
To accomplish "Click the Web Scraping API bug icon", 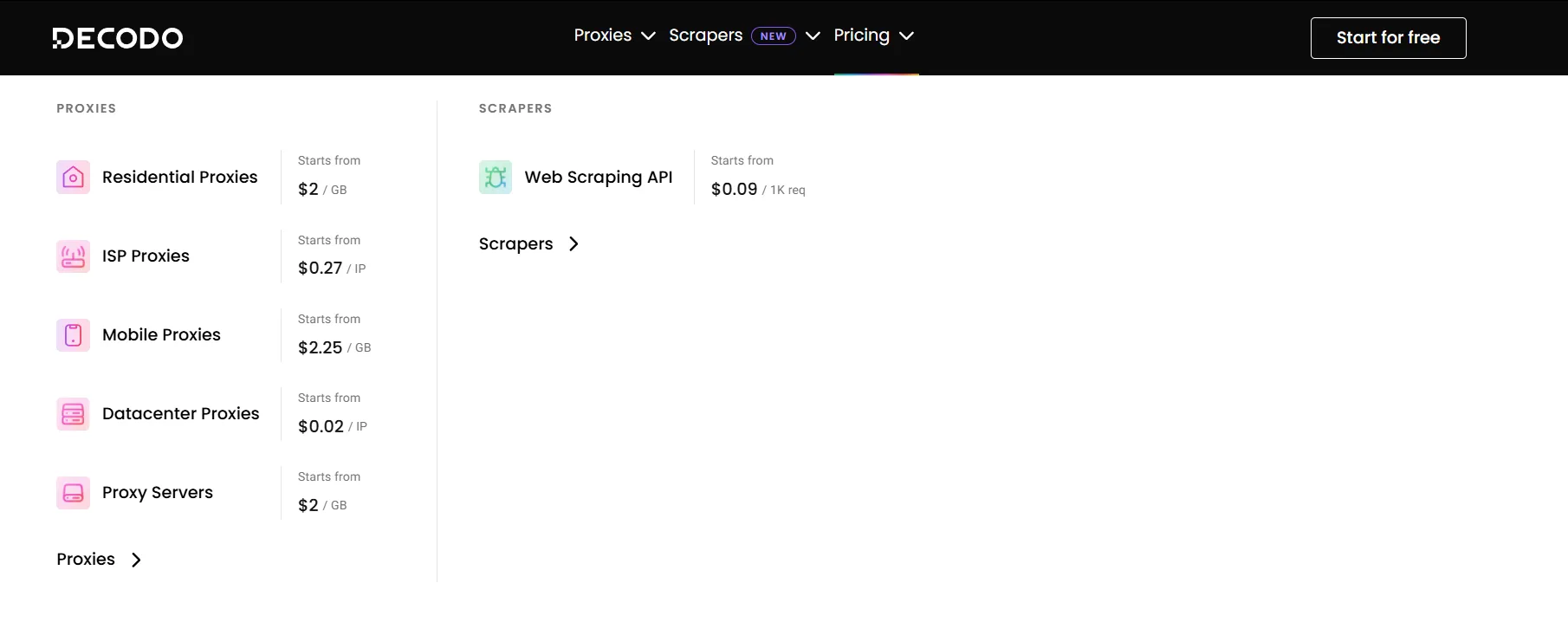I will pos(496,178).
